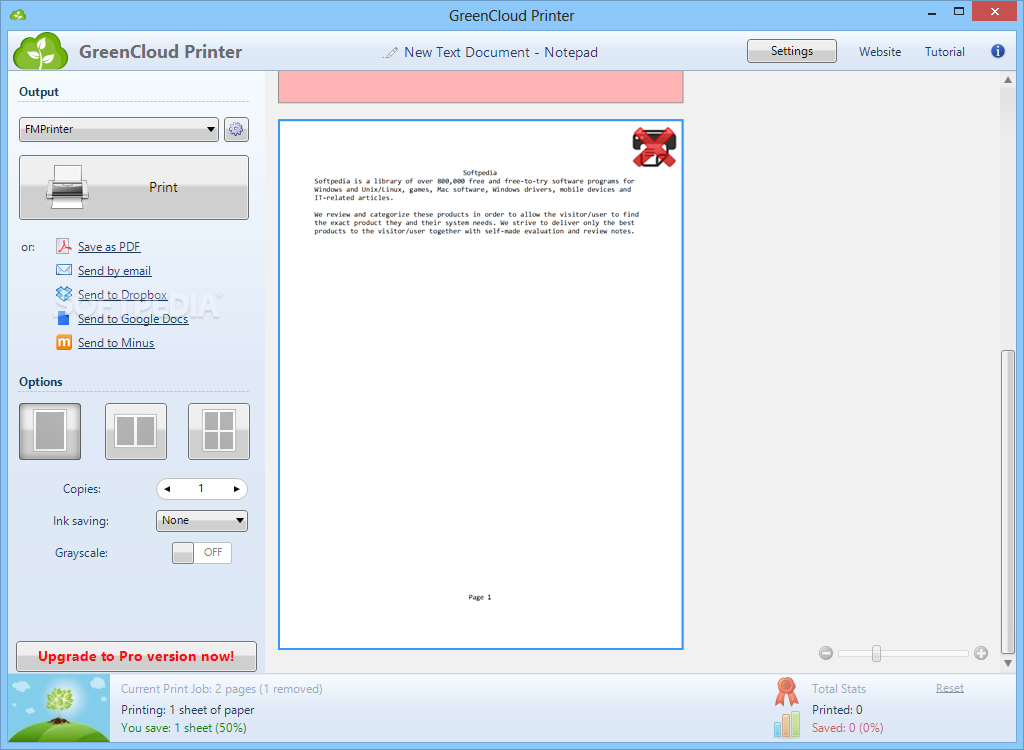Image resolution: width=1024 pixels, height=750 pixels.
Task: Open the FMPrinter output dropdown
Action: [119, 129]
